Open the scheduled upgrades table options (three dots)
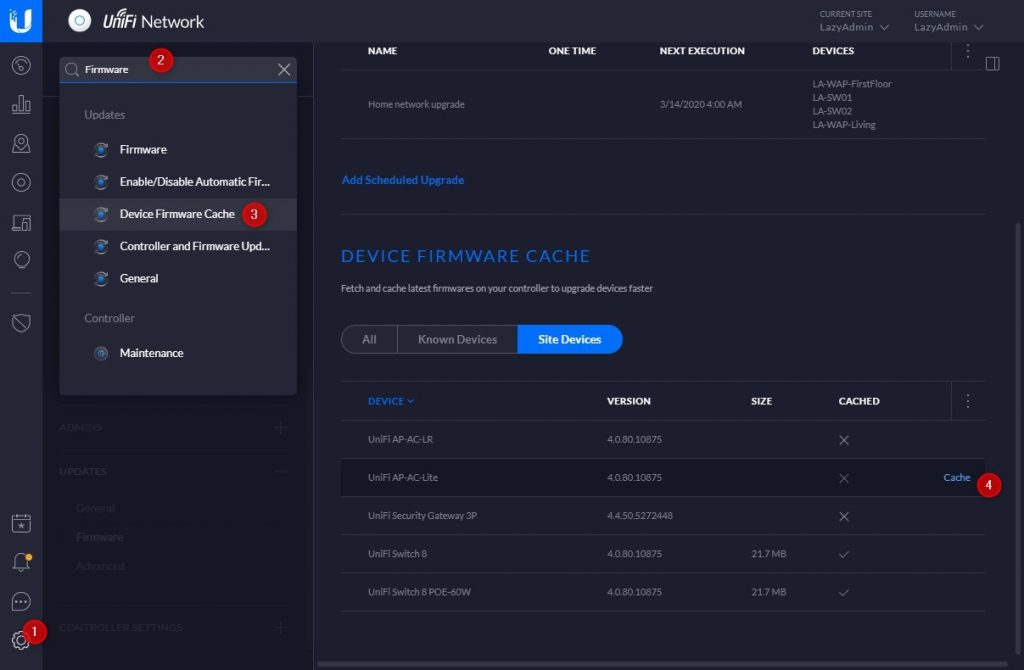This screenshot has height=670, width=1024. point(968,51)
